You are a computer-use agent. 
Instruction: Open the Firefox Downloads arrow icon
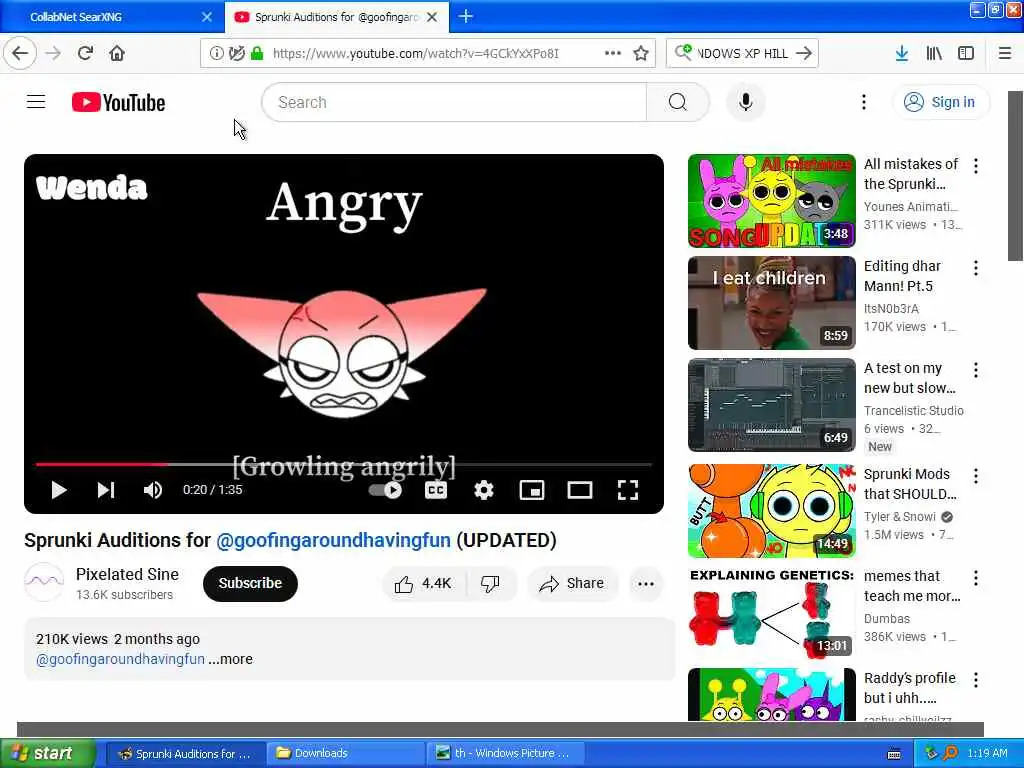coord(902,54)
